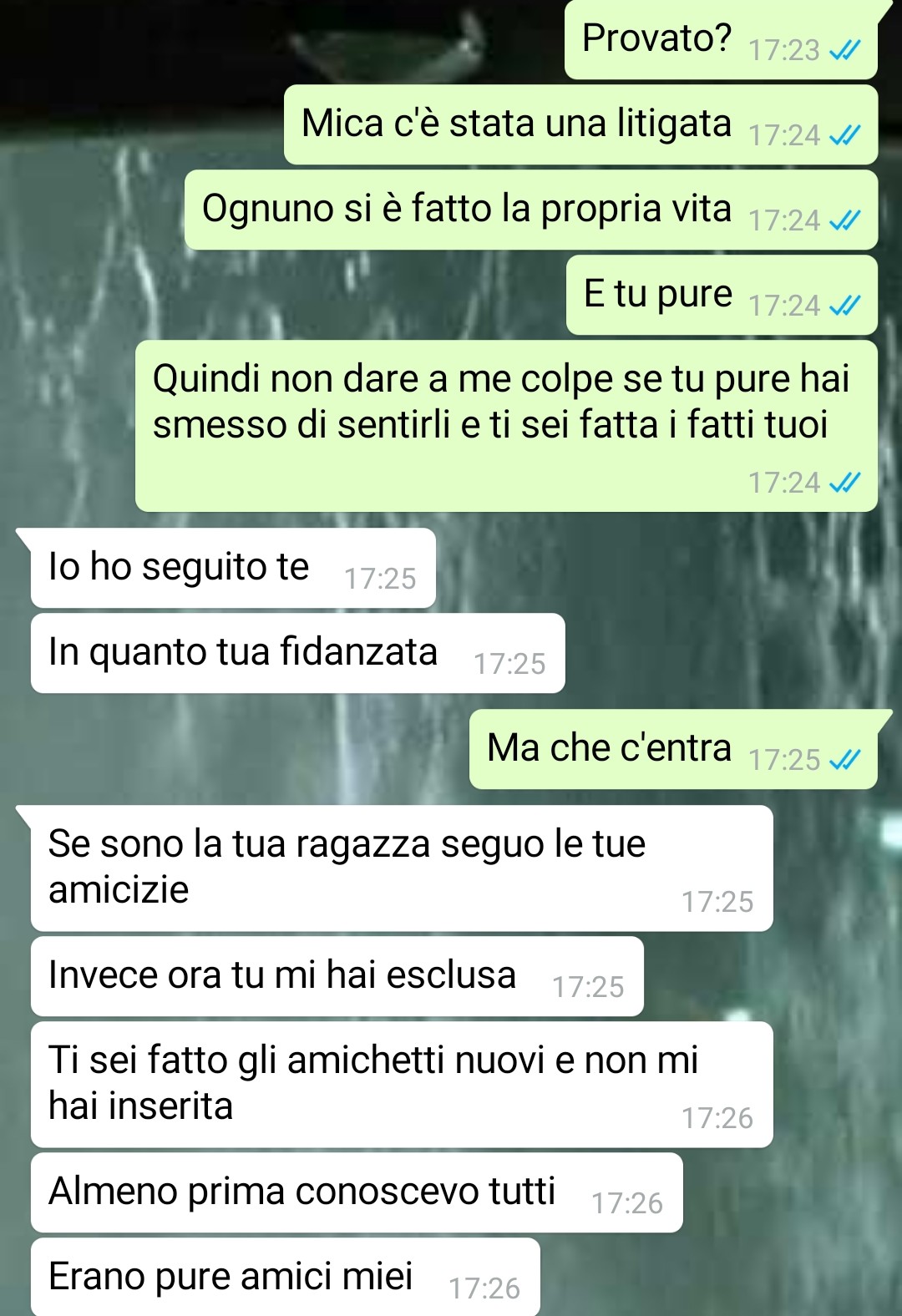This screenshot has width=902, height=1316.
Task: Tap the 'Quindi non dare a me colpe' message
Action: coord(506,426)
